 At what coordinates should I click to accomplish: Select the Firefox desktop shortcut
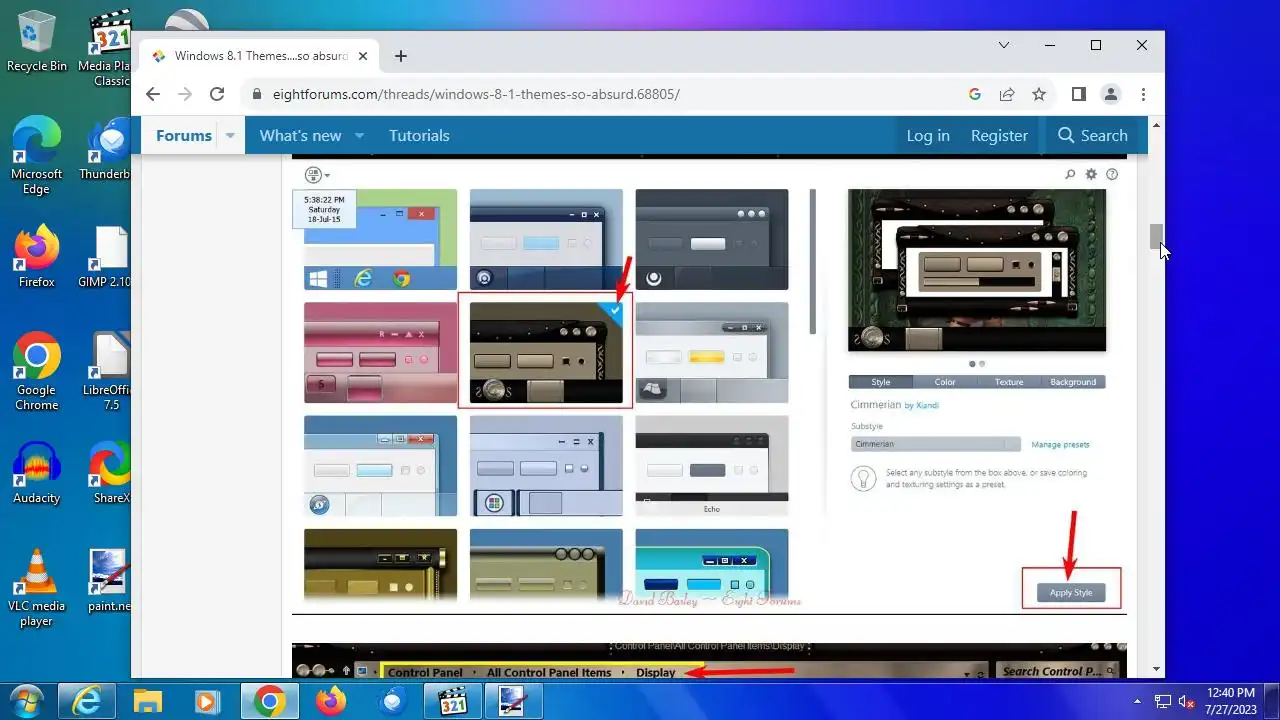(37, 258)
